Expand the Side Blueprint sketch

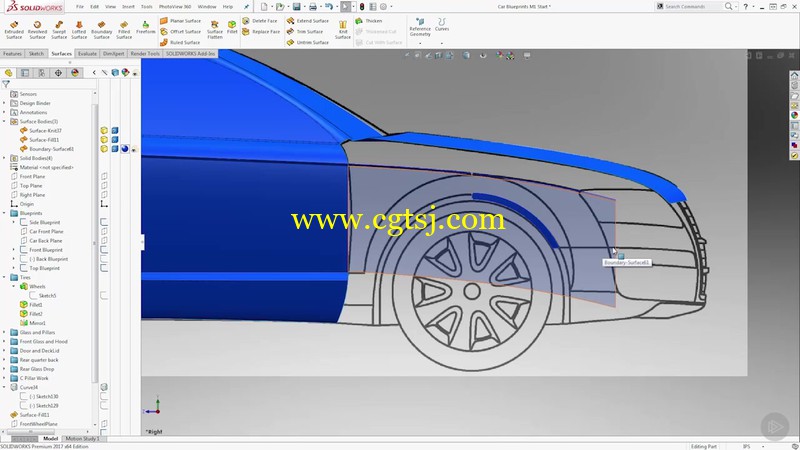tap(14, 222)
